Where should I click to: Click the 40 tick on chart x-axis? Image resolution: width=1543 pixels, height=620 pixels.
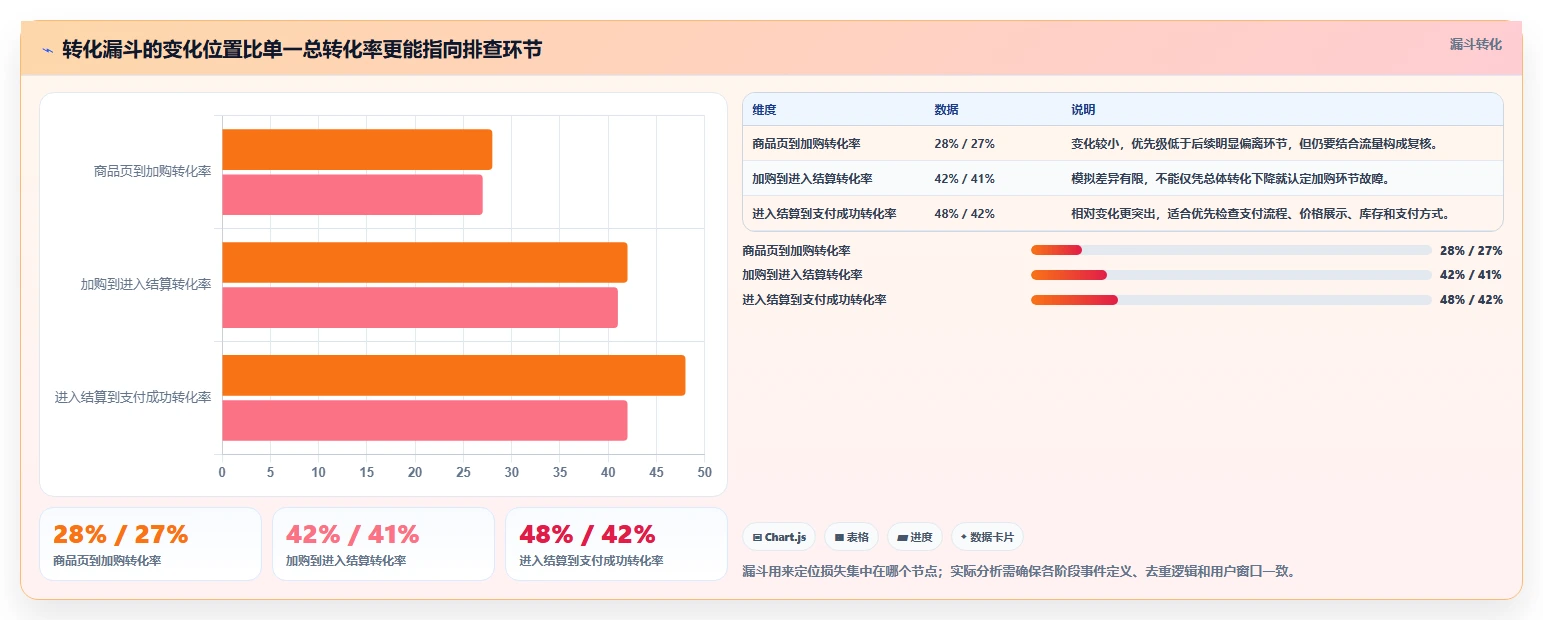608,472
